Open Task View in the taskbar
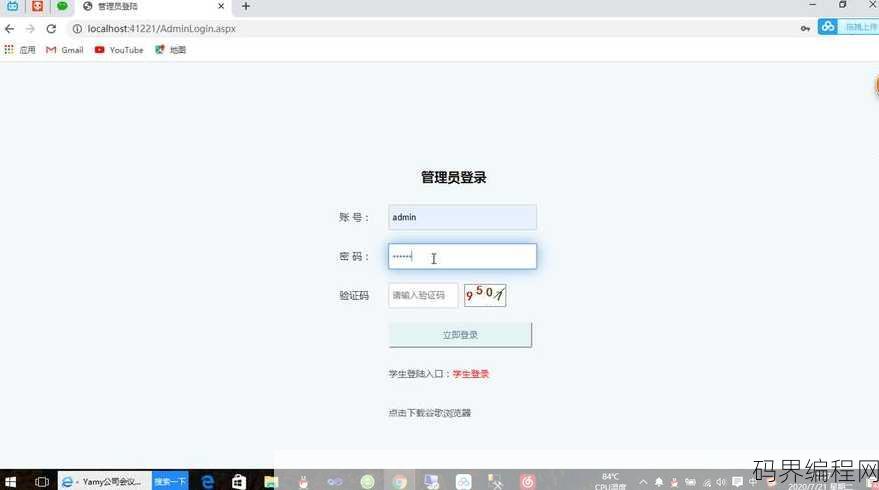 41,482
